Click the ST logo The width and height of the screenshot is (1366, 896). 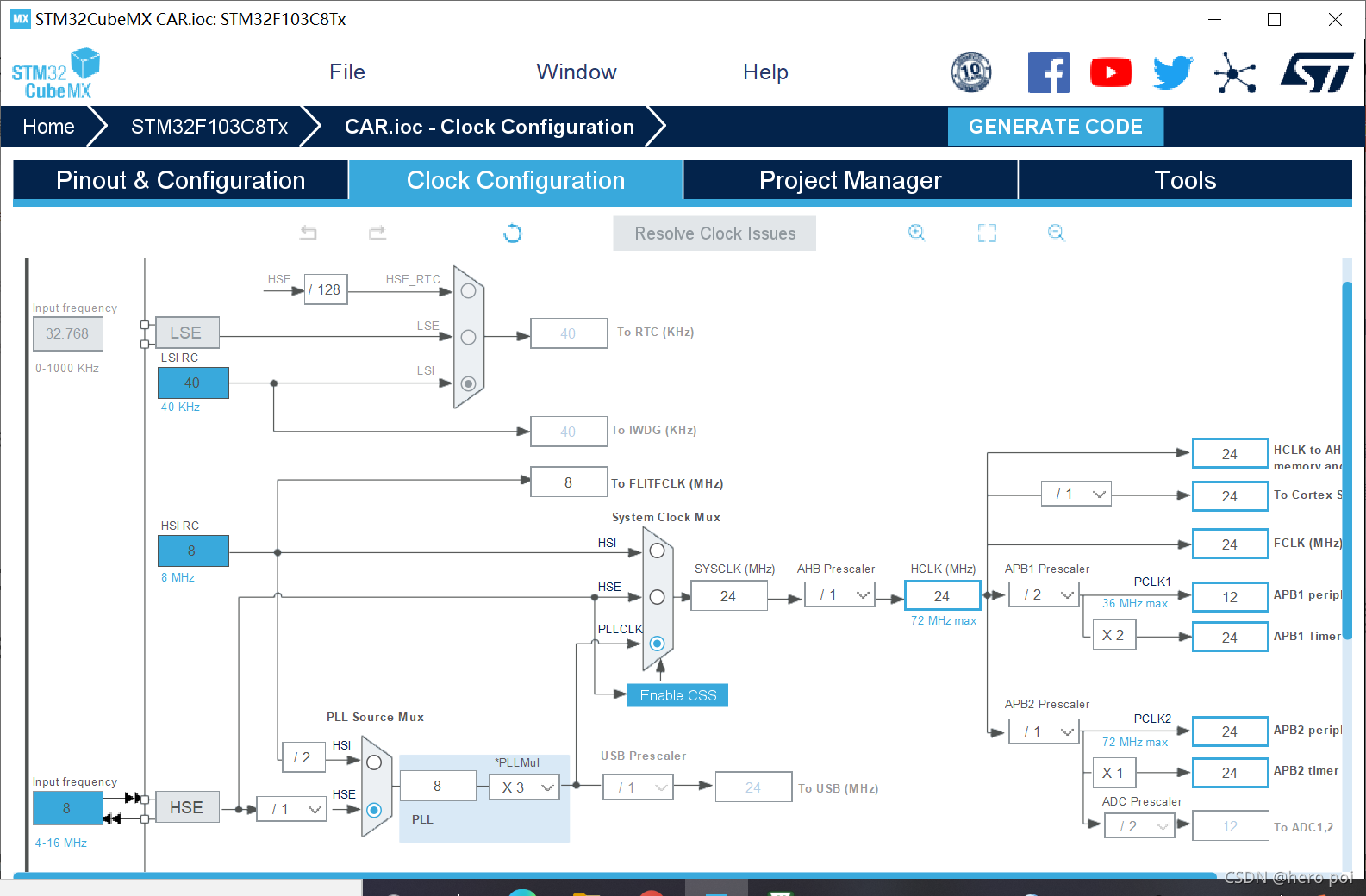click(x=1317, y=72)
